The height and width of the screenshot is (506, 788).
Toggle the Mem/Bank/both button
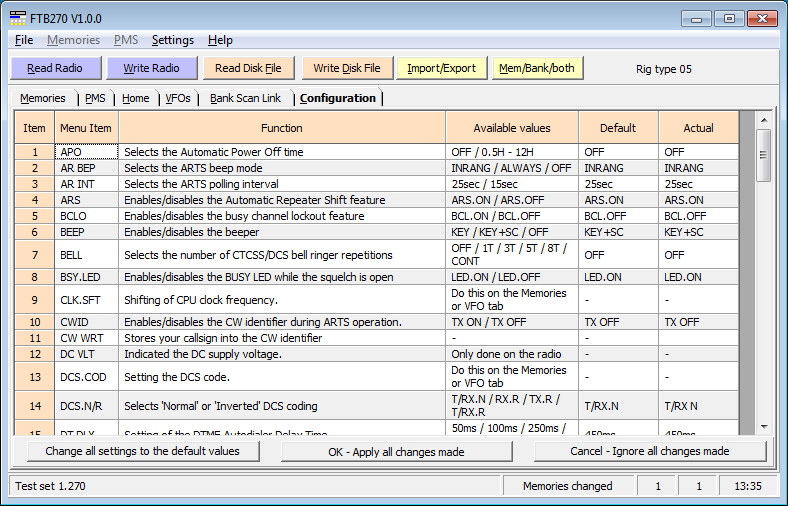(537, 68)
